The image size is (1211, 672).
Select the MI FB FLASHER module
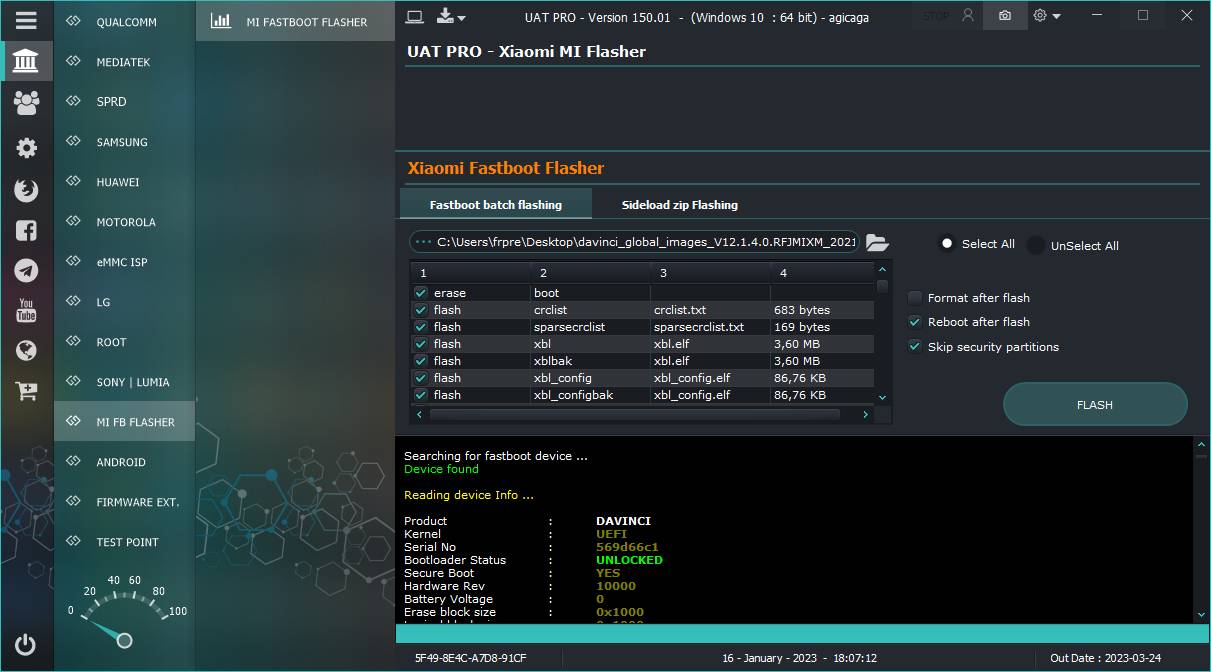(x=125, y=422)
